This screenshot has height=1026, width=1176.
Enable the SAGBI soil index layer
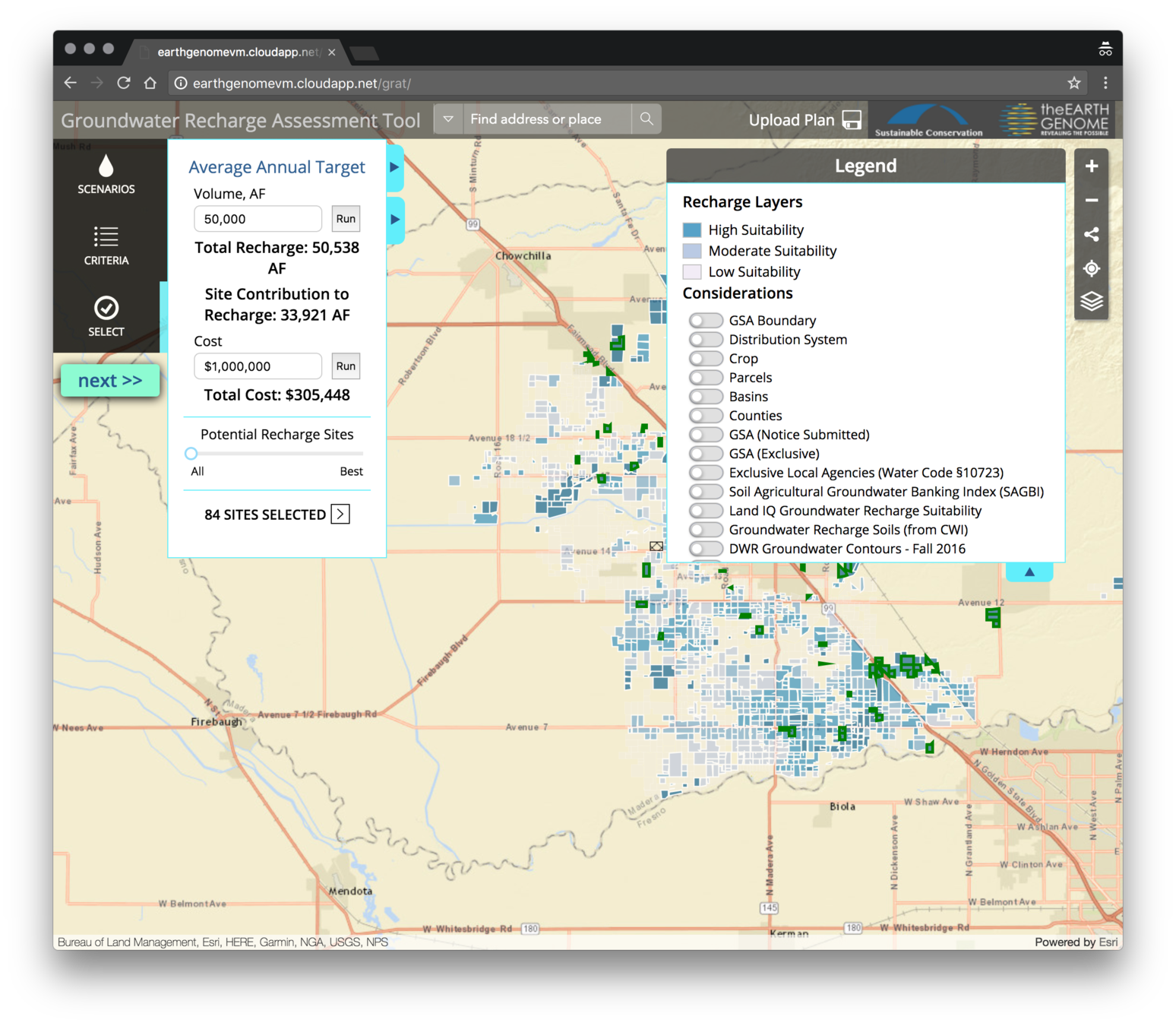pos(706,492)
